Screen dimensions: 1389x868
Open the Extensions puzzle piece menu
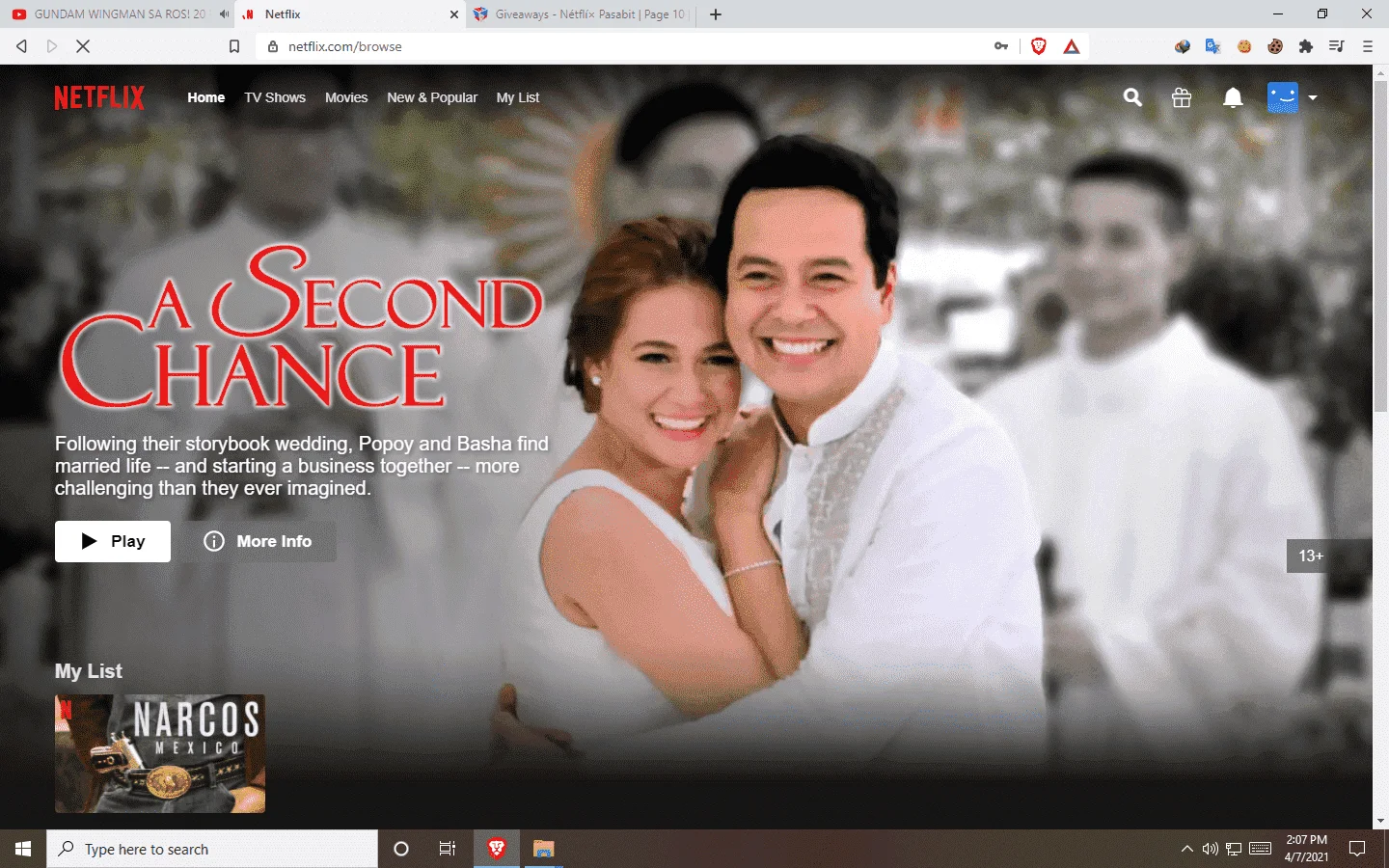pos(1306,46)
